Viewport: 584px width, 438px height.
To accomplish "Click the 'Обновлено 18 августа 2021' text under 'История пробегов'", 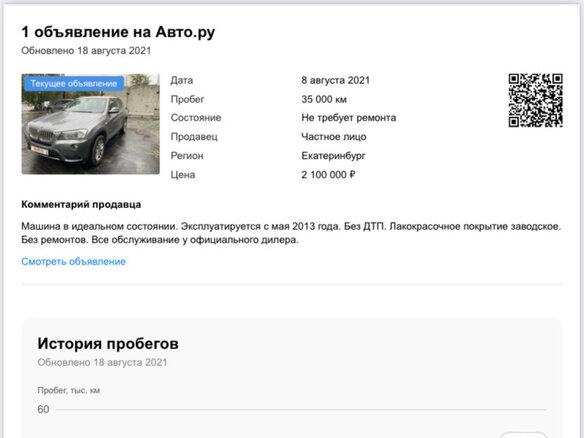I will tap(102, 362).
